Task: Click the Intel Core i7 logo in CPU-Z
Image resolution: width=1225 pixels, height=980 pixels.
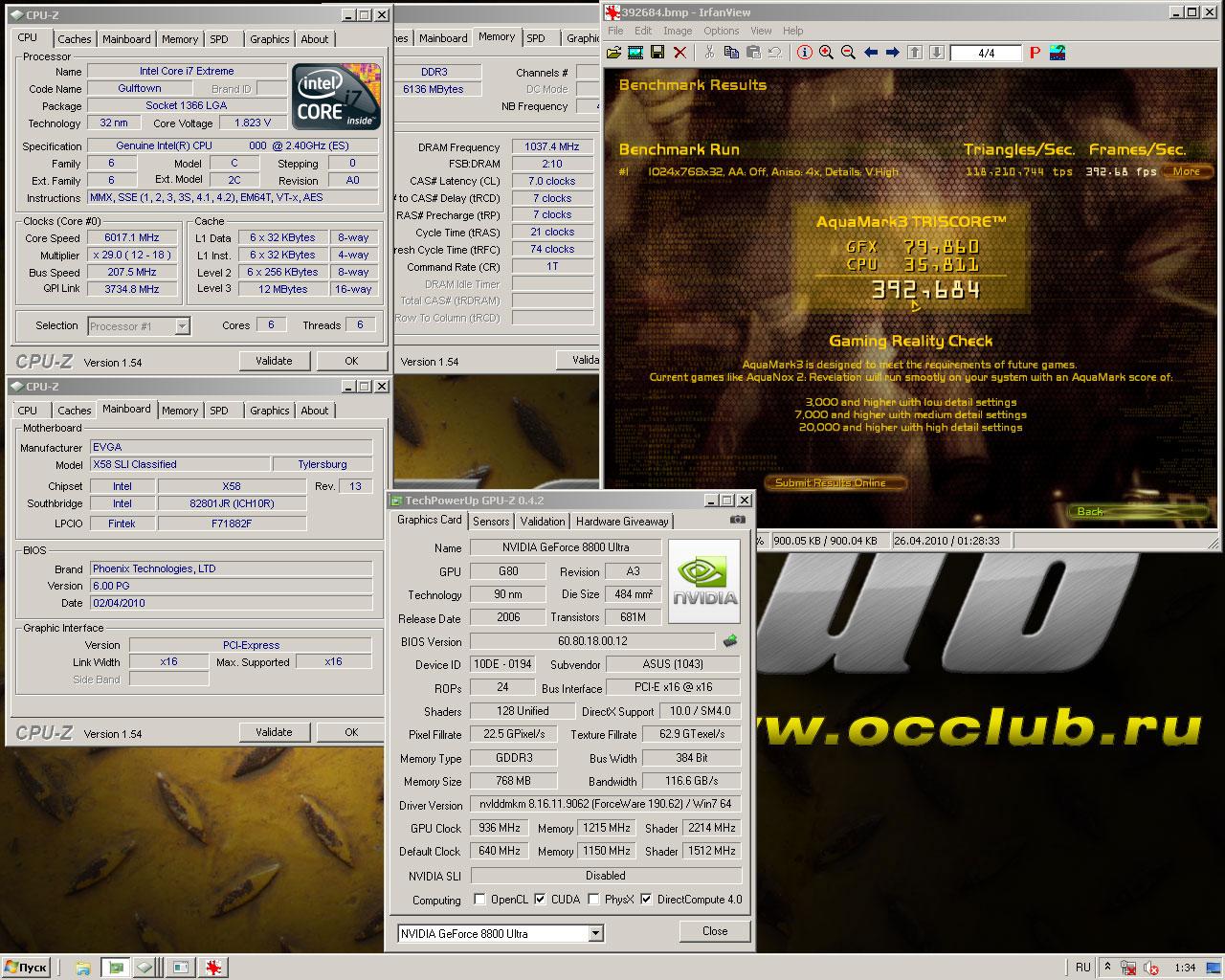Action: click(337, 97)
